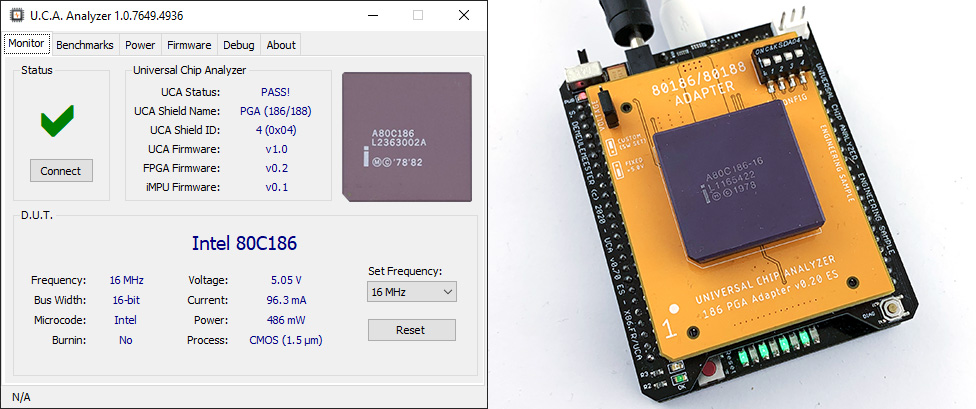Click the Burnin No value
Screen dimensions: 976x409
point(126,340)
